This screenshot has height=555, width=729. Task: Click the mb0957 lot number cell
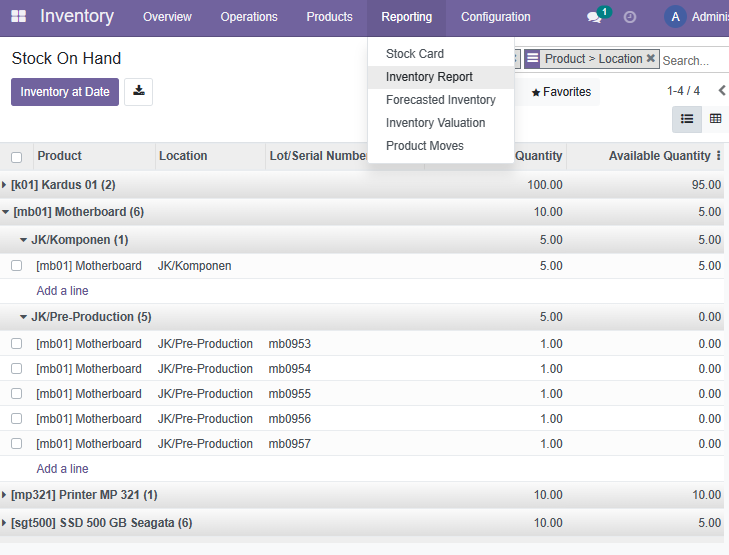coord(290,444)
